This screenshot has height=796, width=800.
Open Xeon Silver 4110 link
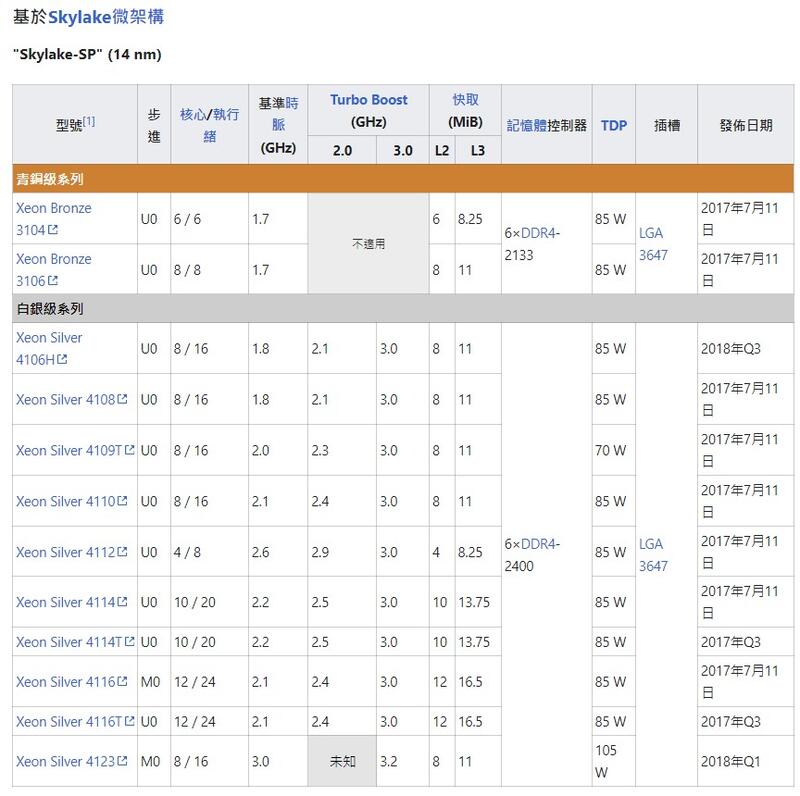click(x=66, y=502)
